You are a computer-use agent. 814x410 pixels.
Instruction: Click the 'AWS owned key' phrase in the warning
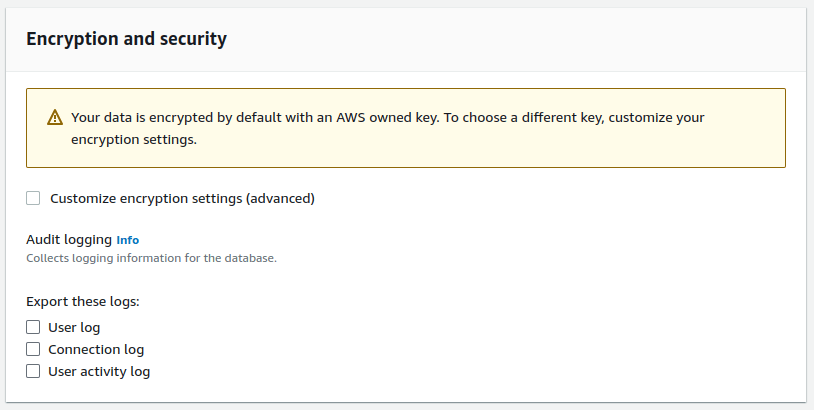coord(388,117)
